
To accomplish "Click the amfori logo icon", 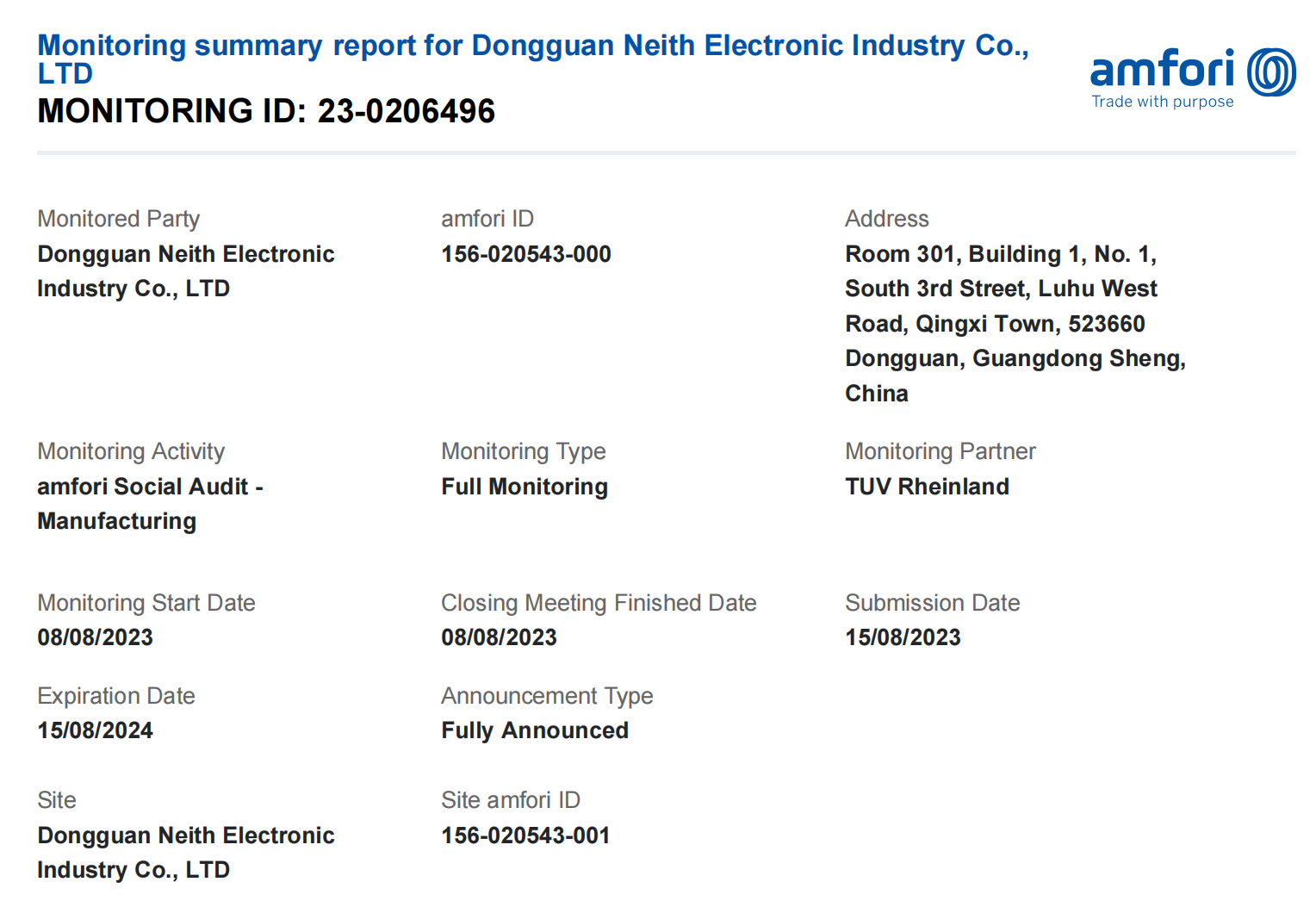I will 1162,70.
